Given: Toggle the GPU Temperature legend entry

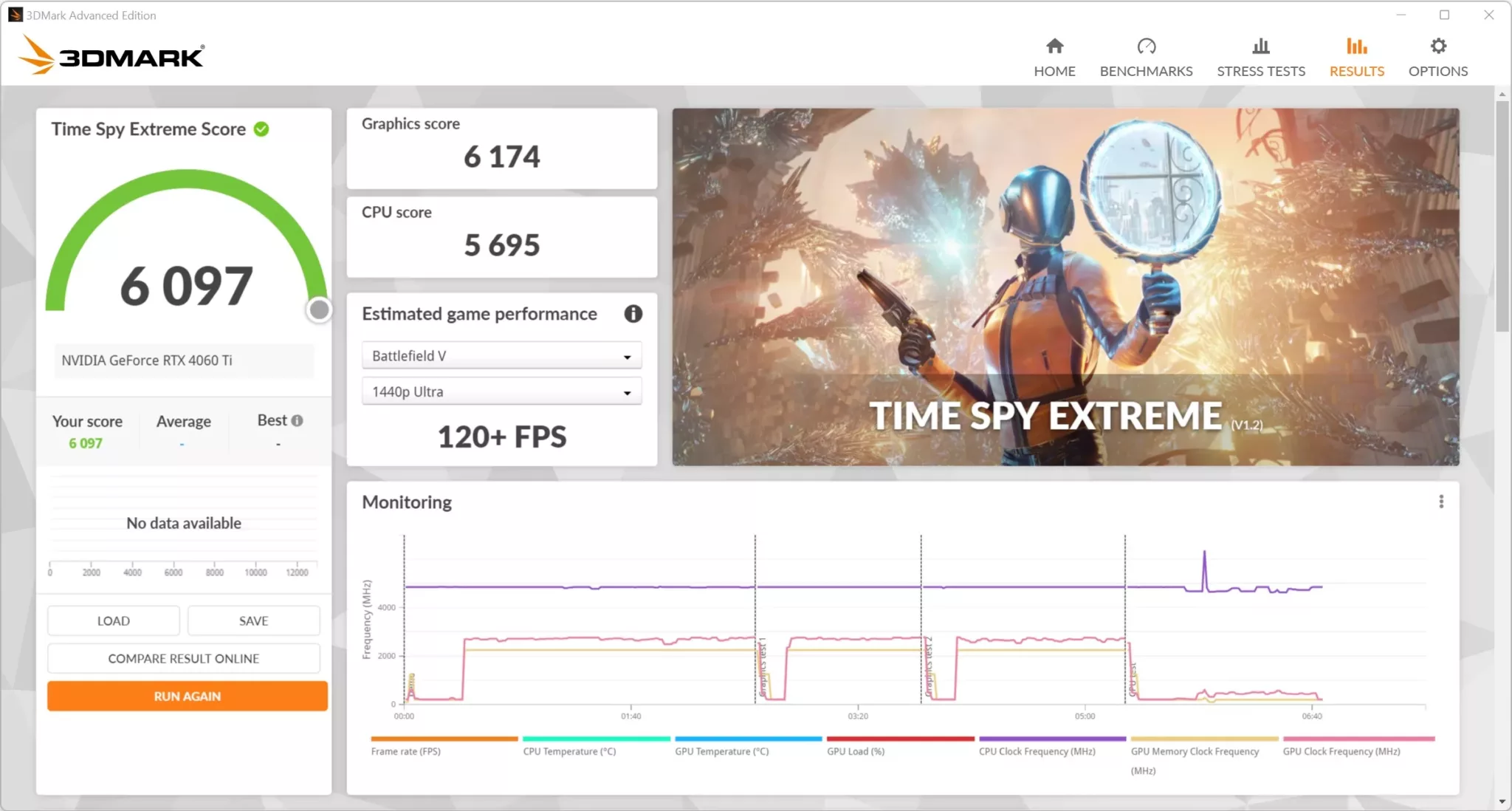Looking at the screenshot, I should (721, 750).
